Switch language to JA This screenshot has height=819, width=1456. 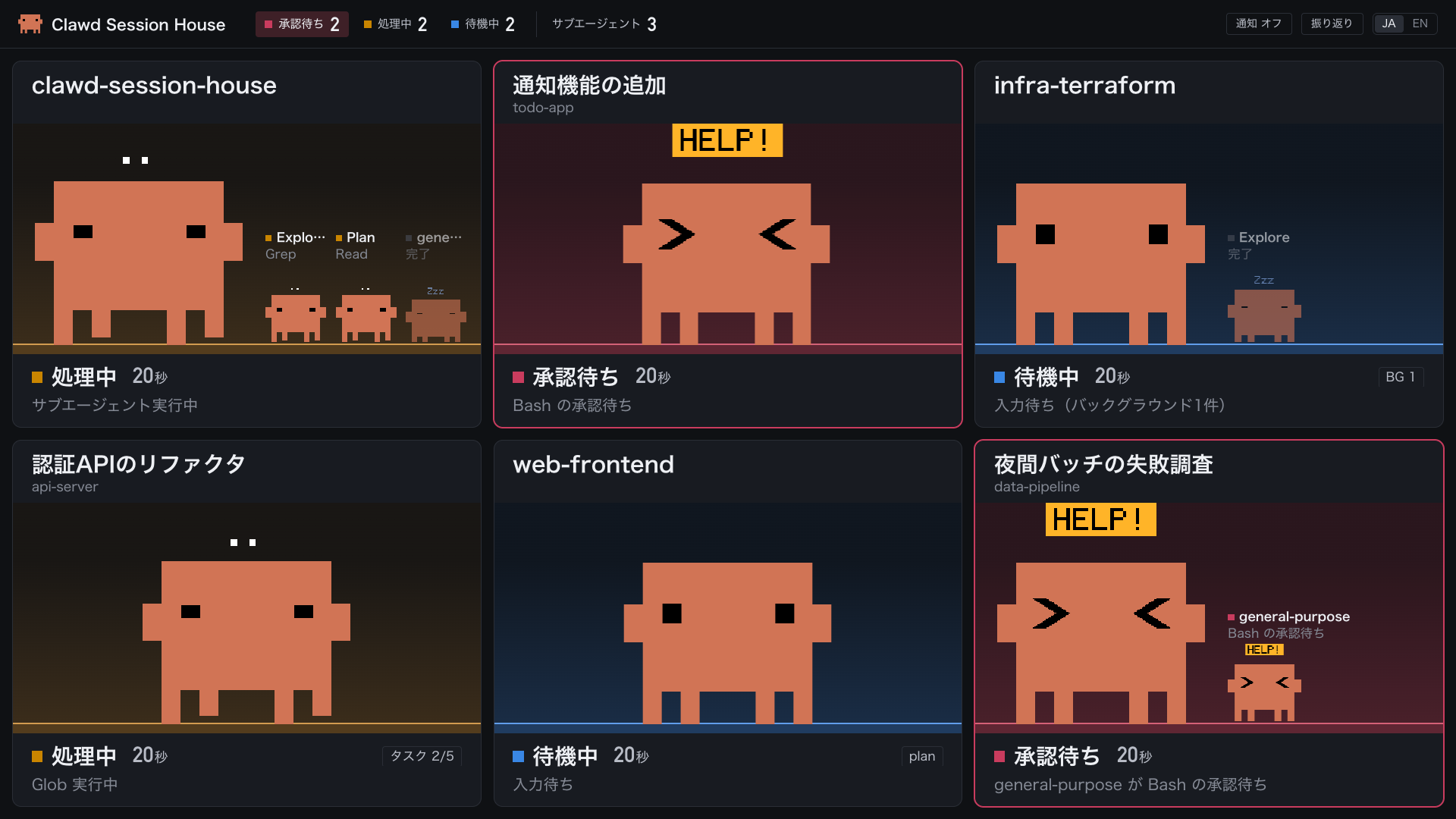[x=1389, y=24]
